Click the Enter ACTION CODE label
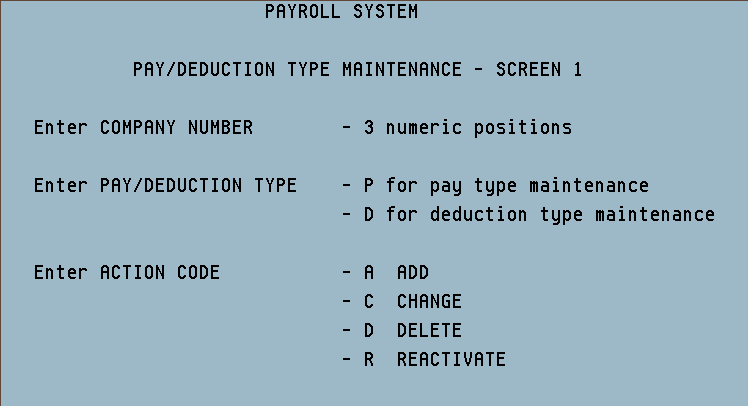The height and width of the screenshot is (406, 748). point(127,272)
